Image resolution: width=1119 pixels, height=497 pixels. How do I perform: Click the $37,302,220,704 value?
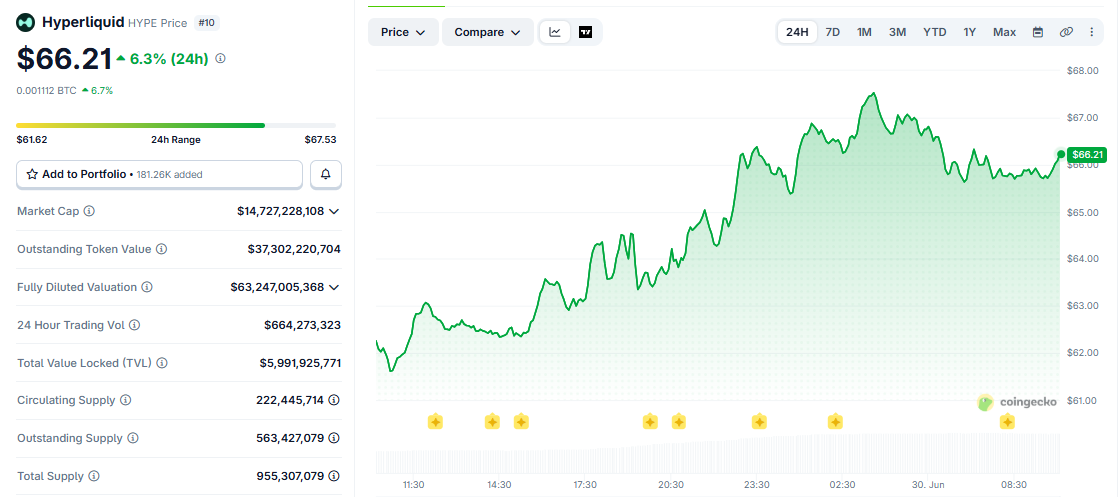click(x=294, y=249)
